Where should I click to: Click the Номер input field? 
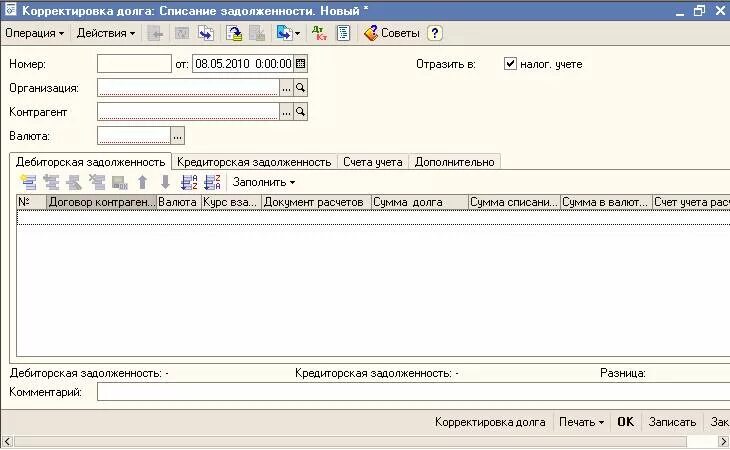tap(134, 64)
